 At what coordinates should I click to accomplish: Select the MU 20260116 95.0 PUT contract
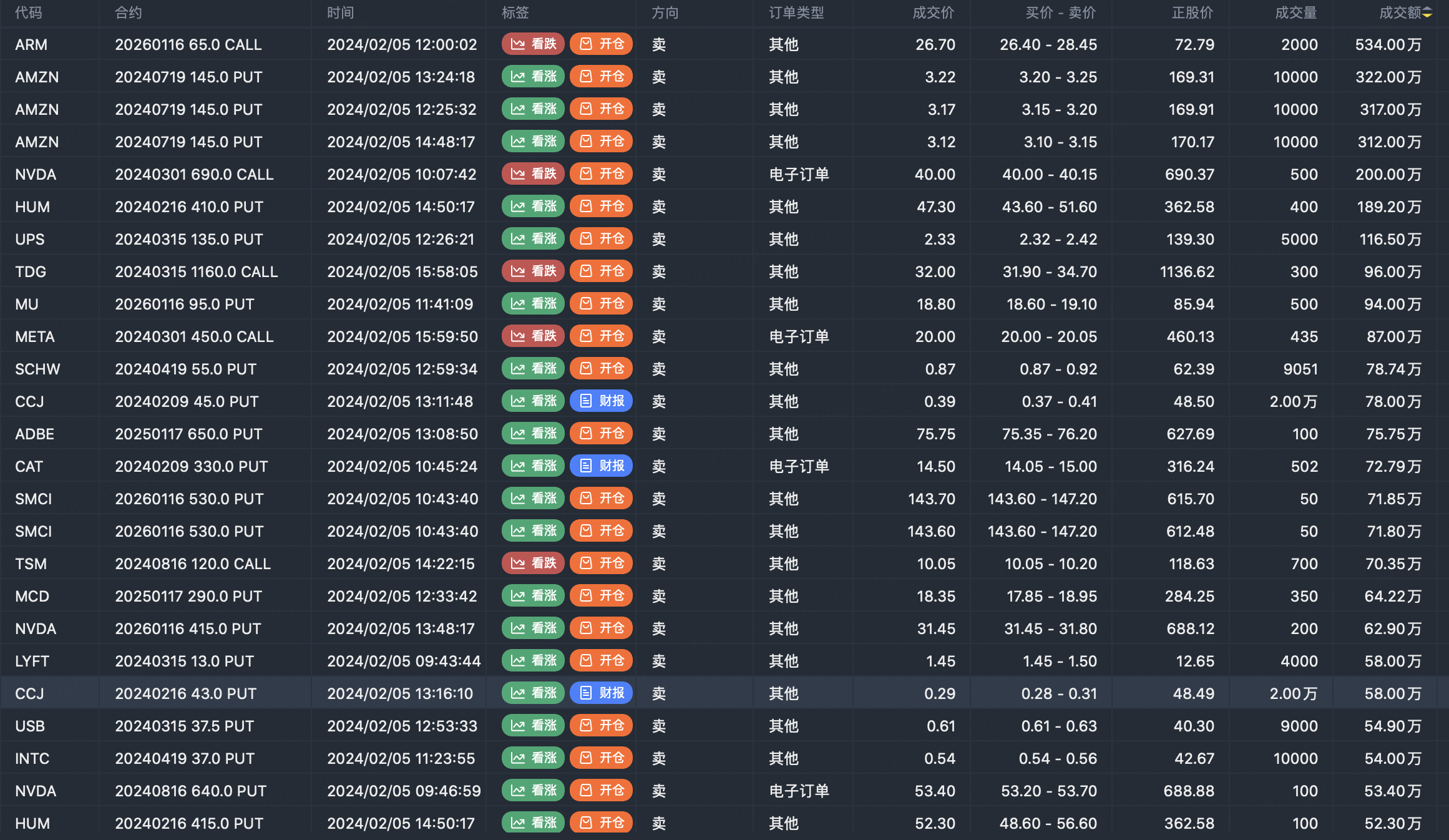(x=185, y=305)
